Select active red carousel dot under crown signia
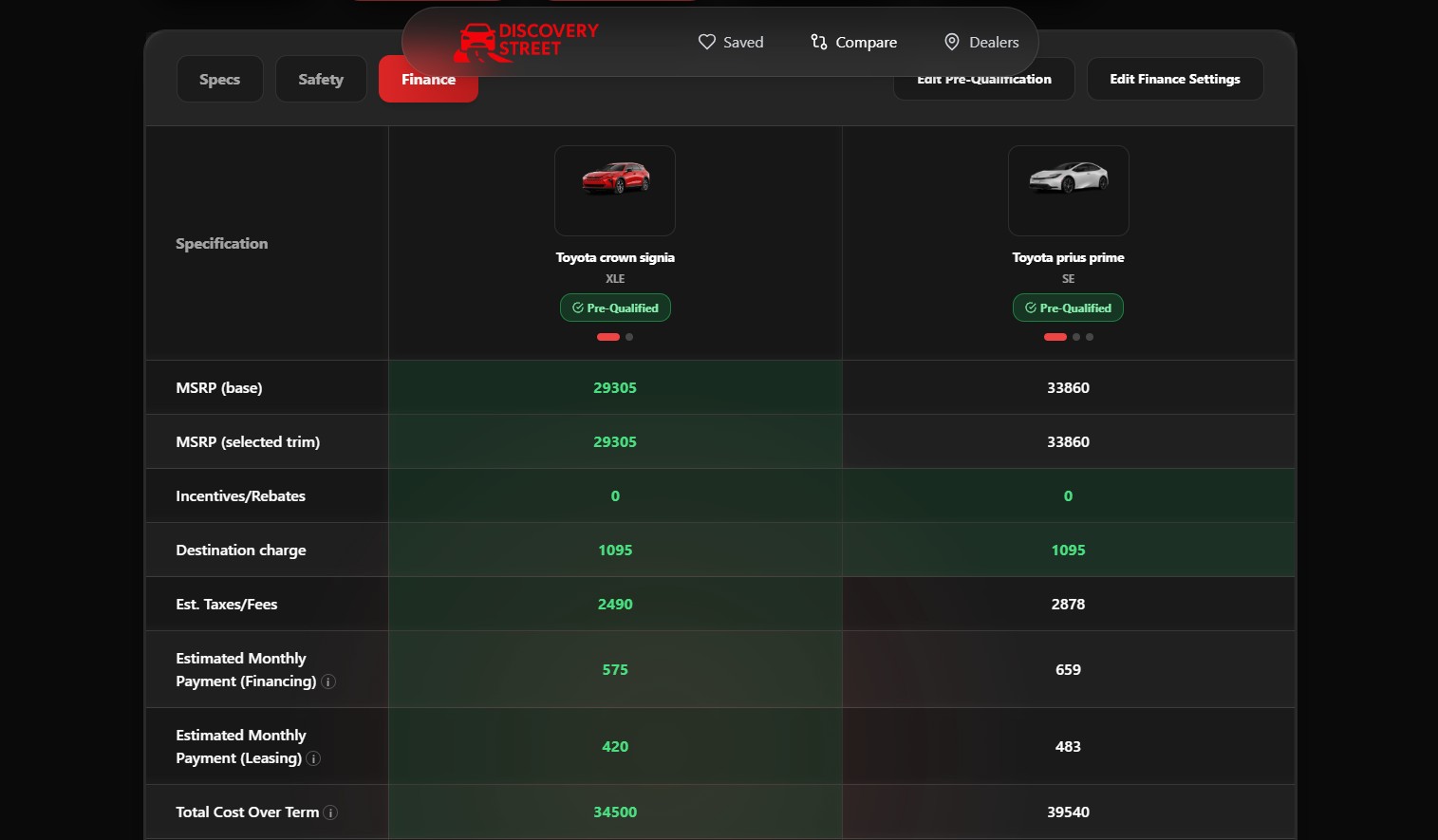The height and width of the screenshot is (840, 1438). pyautogui.click(x=608, y=337)
